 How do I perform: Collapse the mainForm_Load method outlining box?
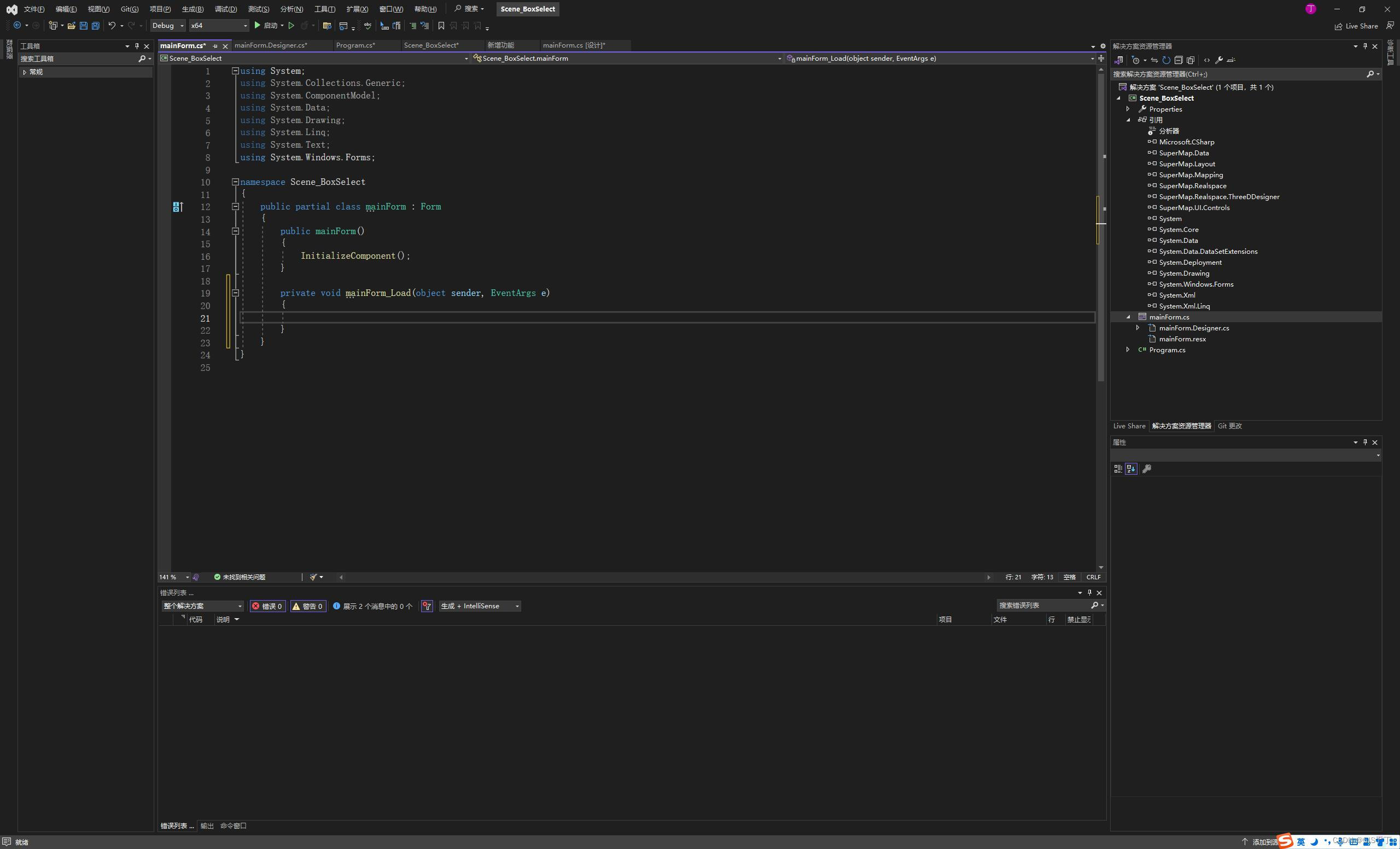point(235,293)
